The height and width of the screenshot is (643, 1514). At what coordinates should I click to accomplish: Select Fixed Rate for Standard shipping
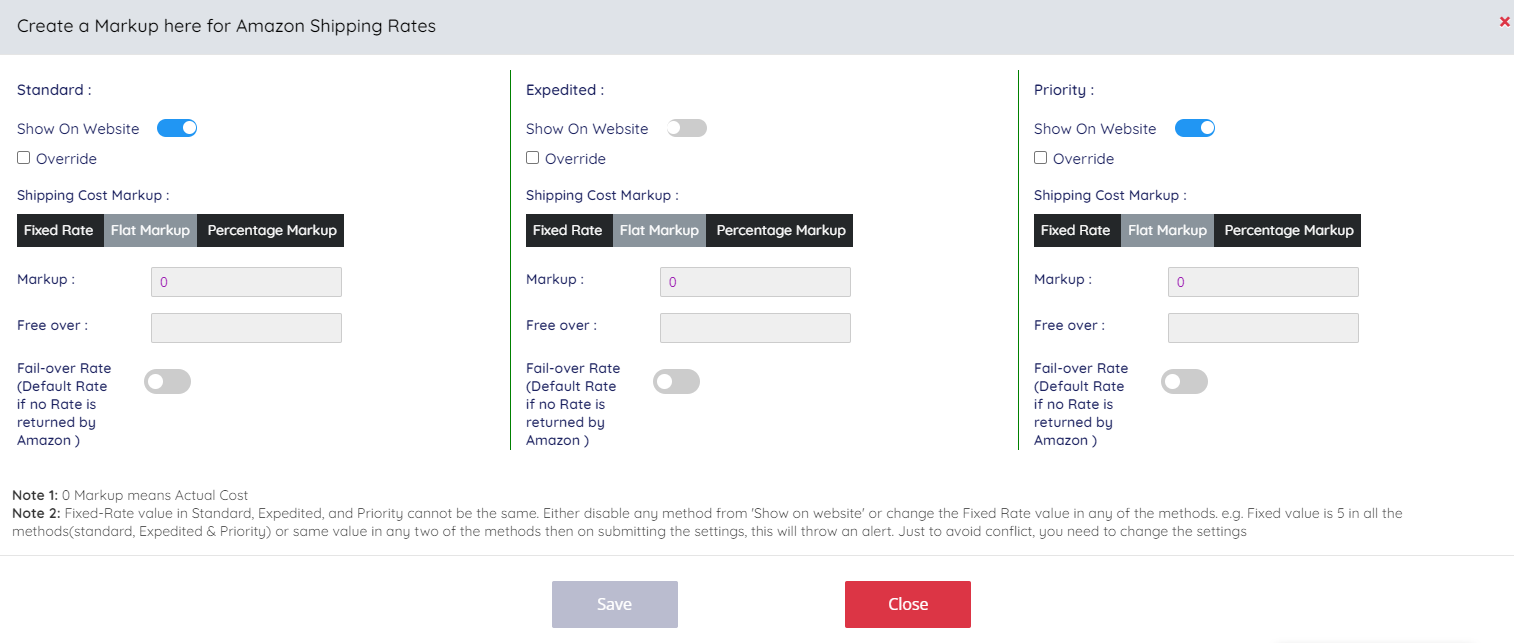59,230
